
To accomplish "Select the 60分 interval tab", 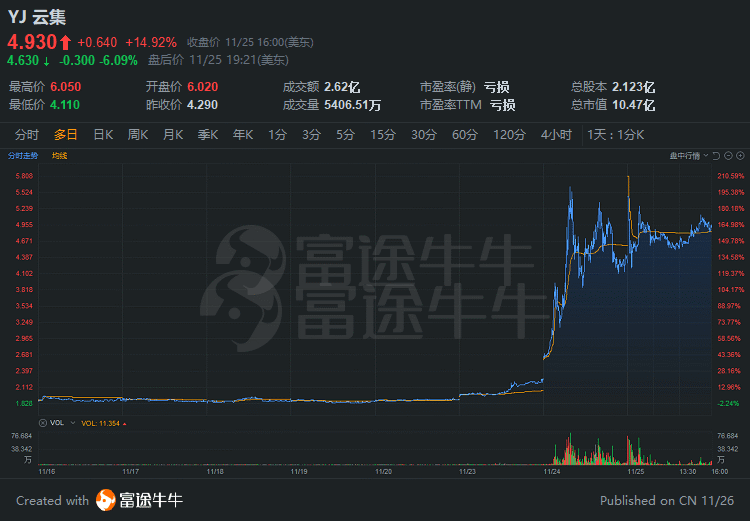I will point(465,135).
